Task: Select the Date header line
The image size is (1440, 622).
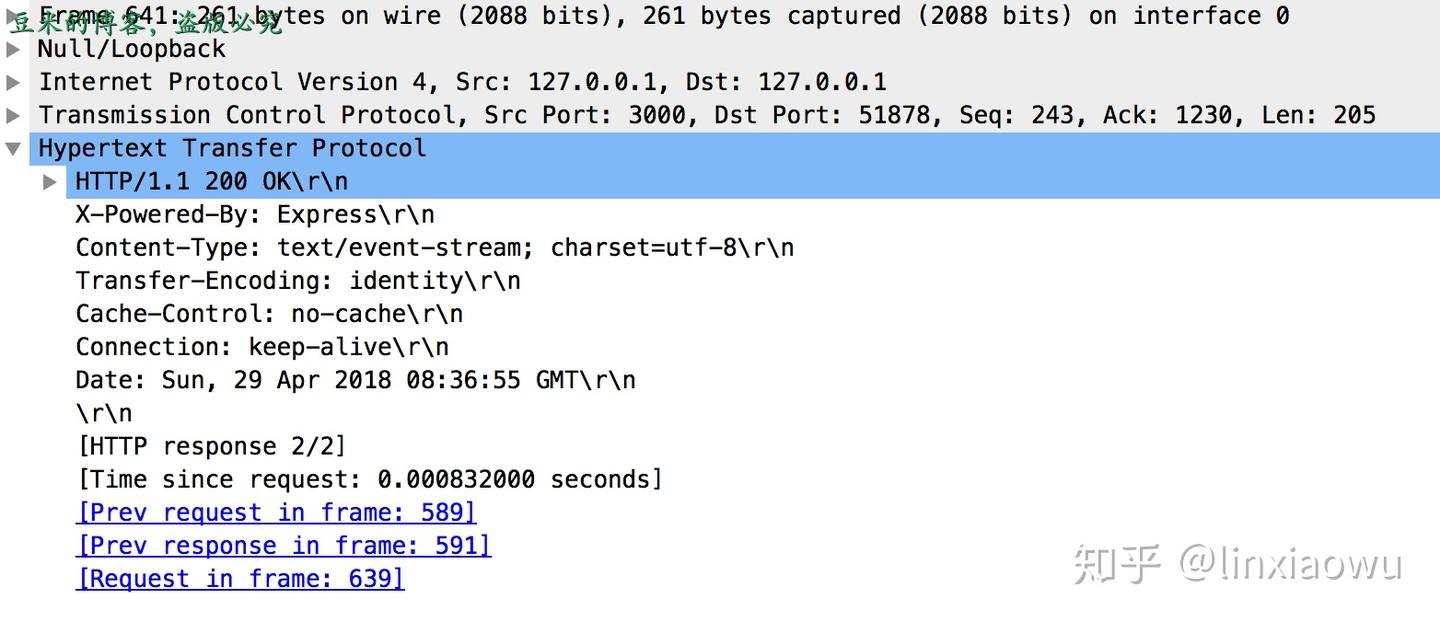Action: (x=356, y=380)
